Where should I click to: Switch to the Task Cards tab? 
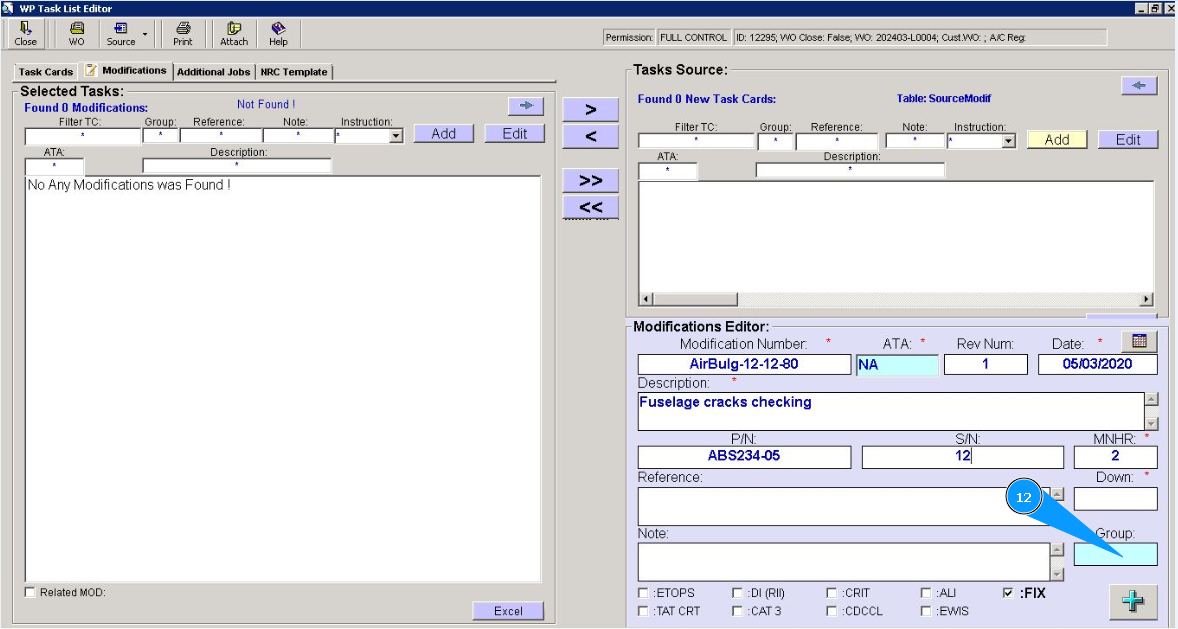46,72
